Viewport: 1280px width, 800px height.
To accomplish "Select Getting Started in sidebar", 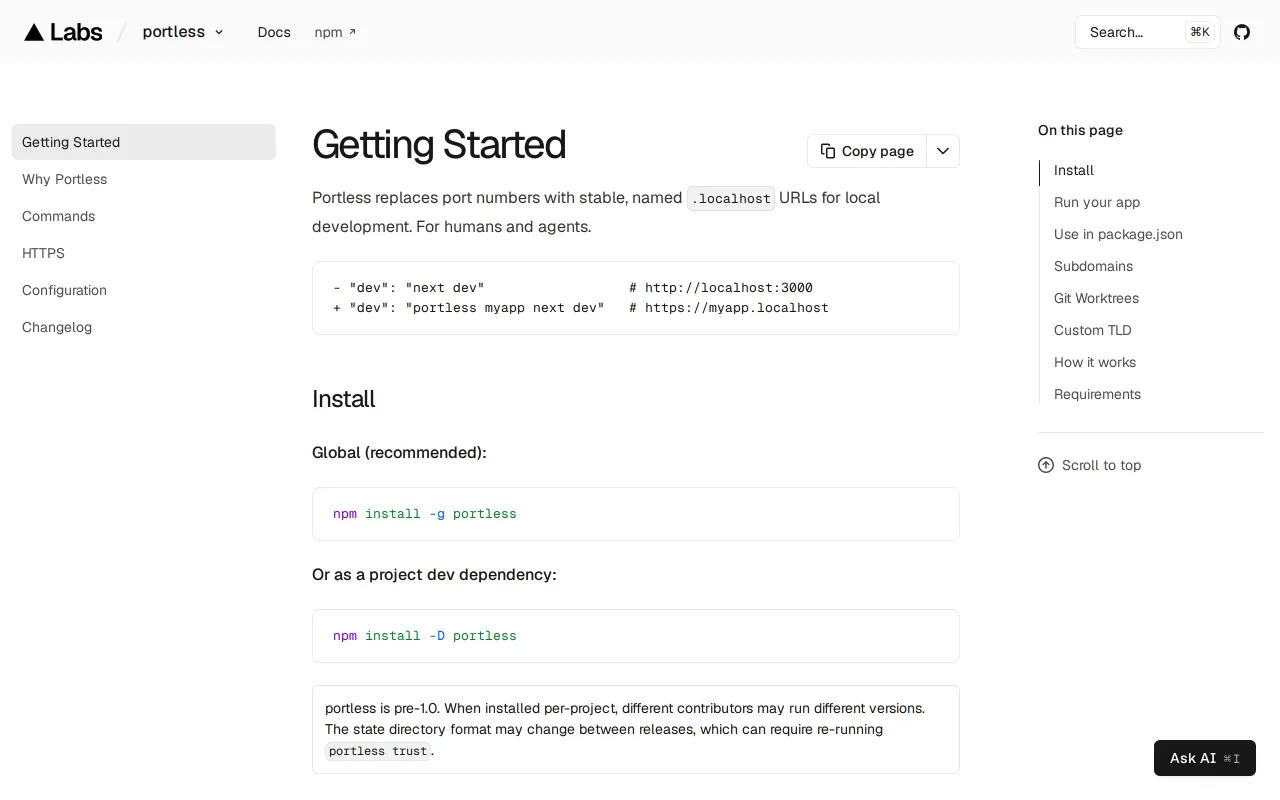I will click(144, 142).
